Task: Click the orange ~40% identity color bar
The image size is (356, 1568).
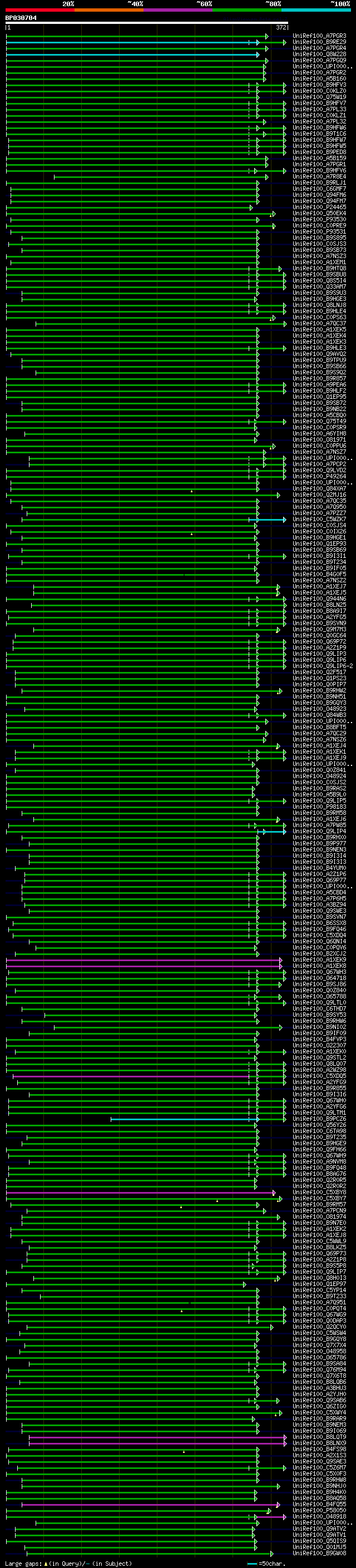Action: (x=109, y=10)
